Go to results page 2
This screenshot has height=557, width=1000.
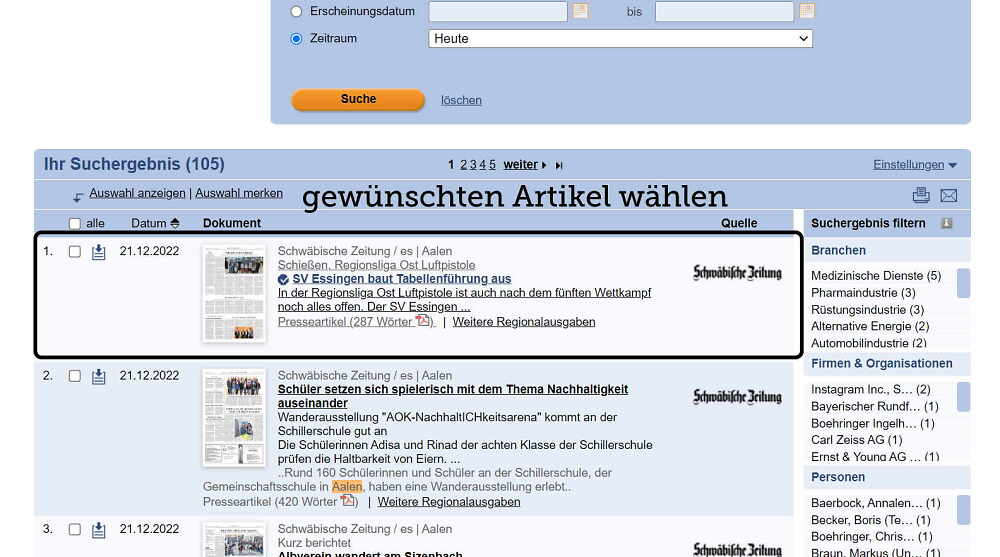[x=463, y=165]
